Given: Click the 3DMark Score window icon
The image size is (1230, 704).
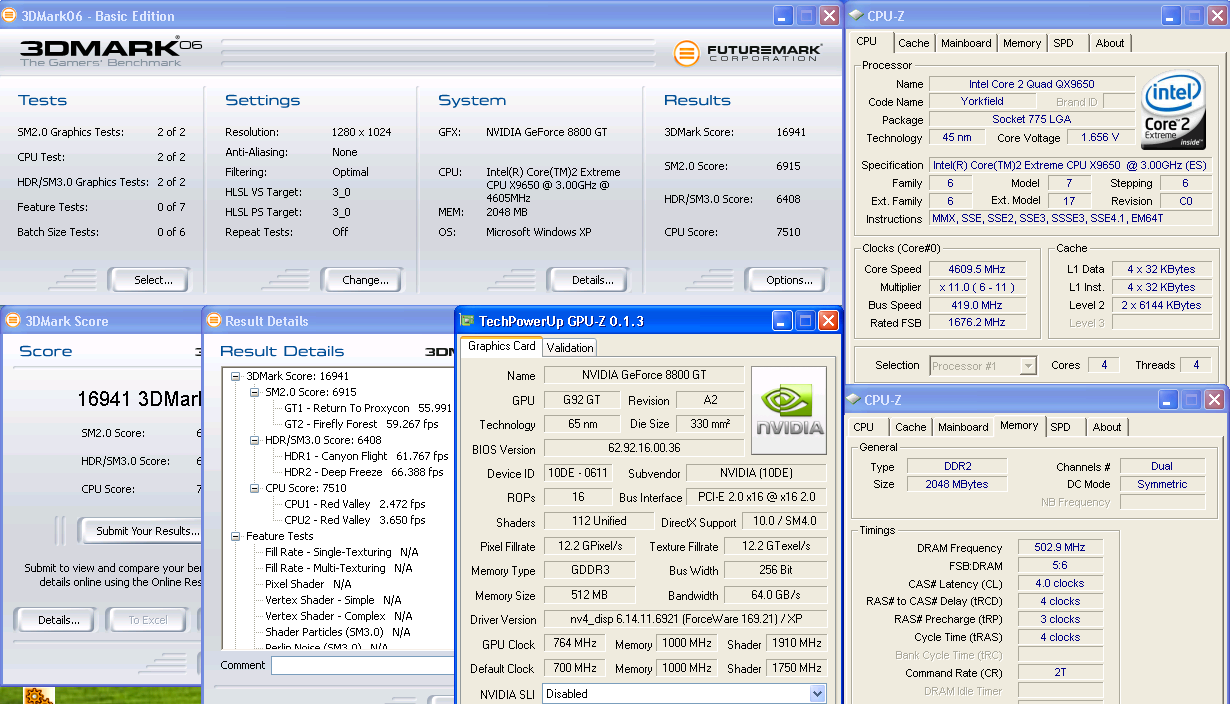Looking at the screenshot, I should [x=13, y=321].
